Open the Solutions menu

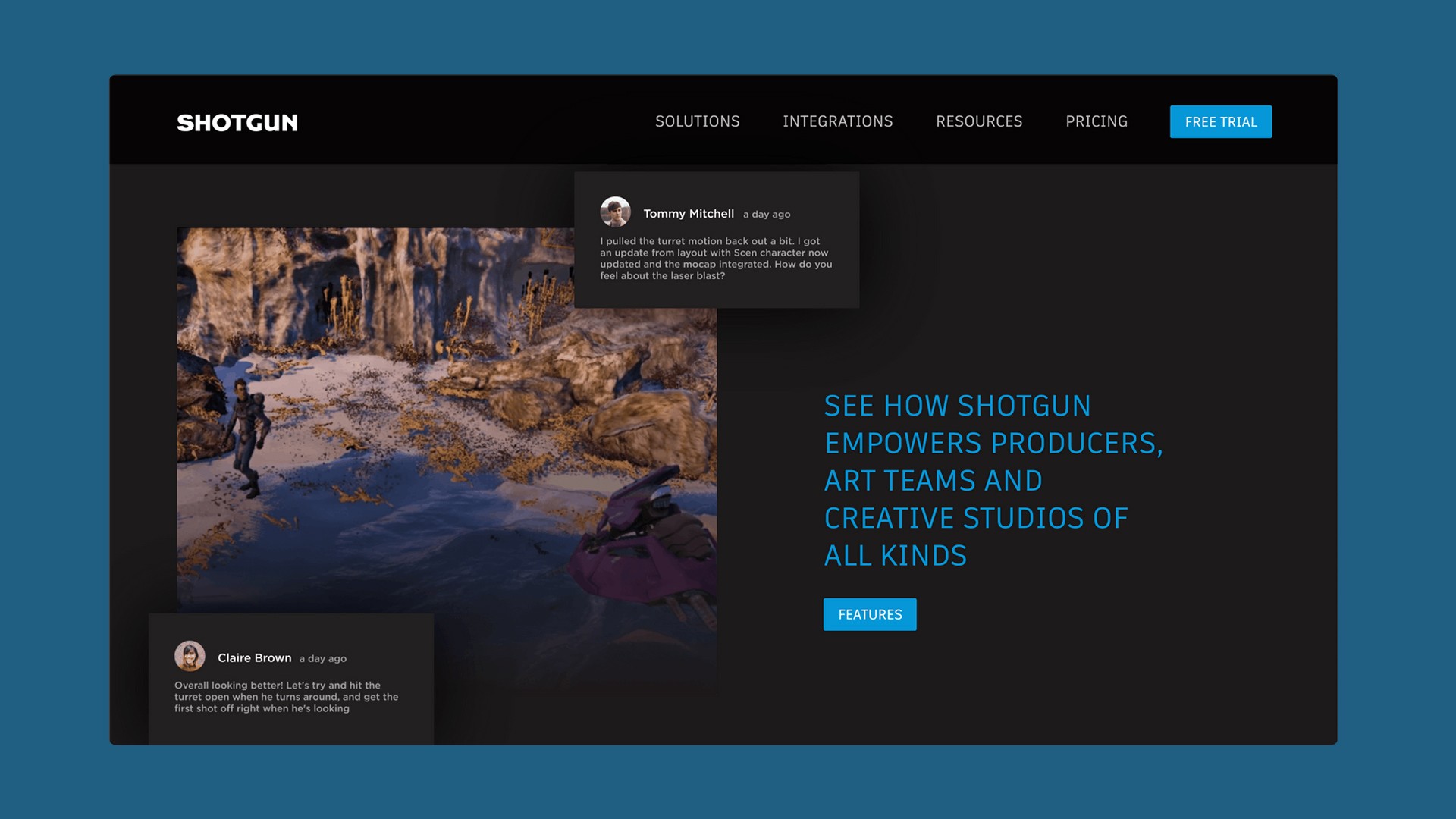point(697,121)
